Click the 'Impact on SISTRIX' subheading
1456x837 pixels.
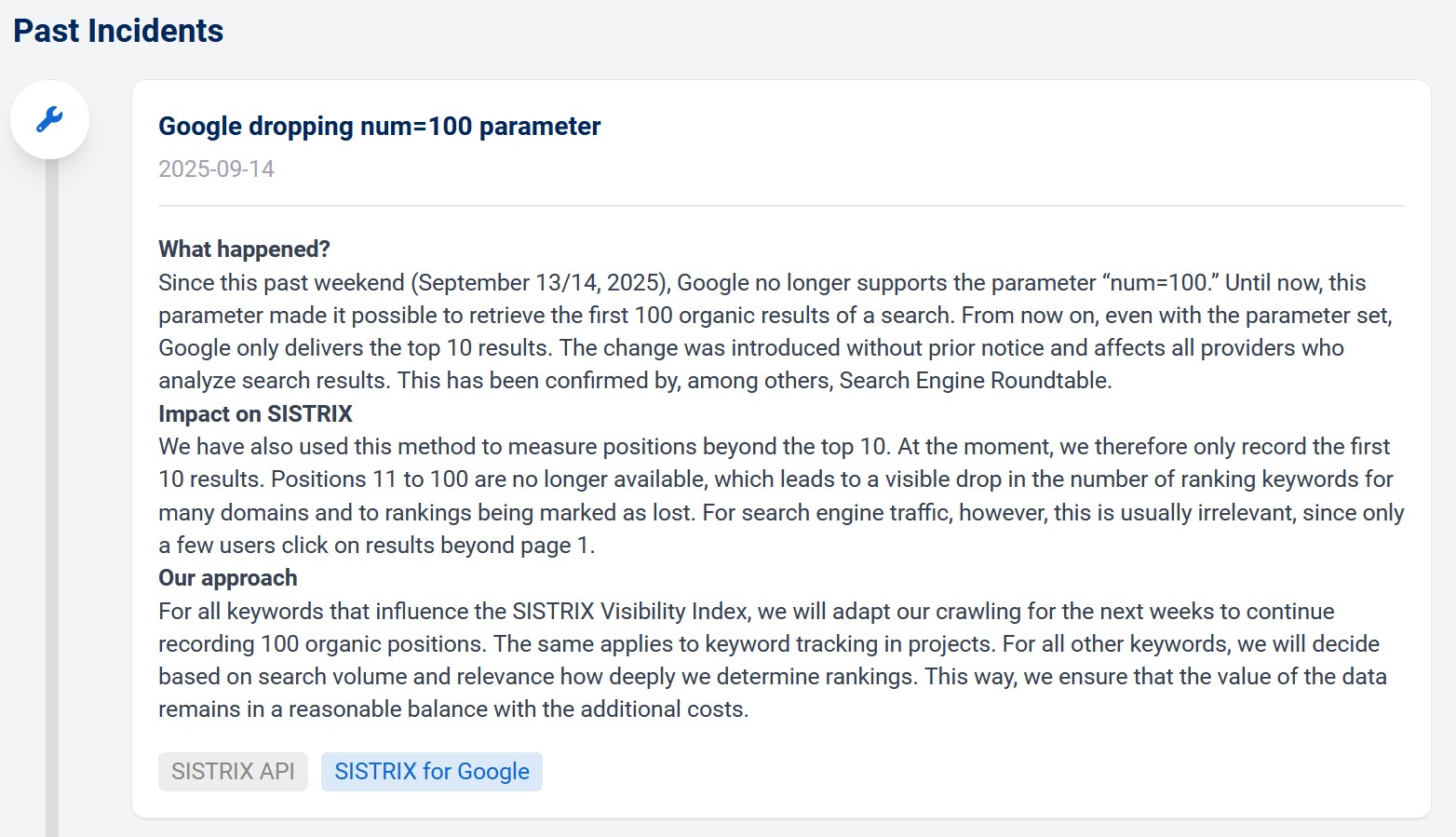pyautogui.click(x=255, y=414)
